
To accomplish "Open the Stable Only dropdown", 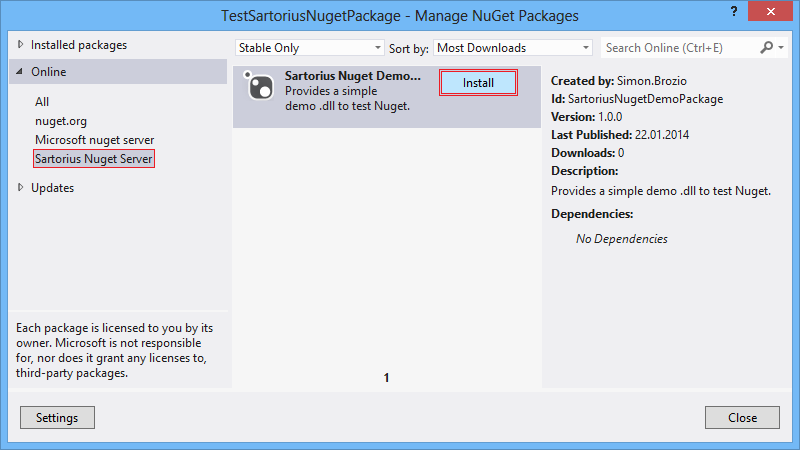I will [x=309, y=47].
